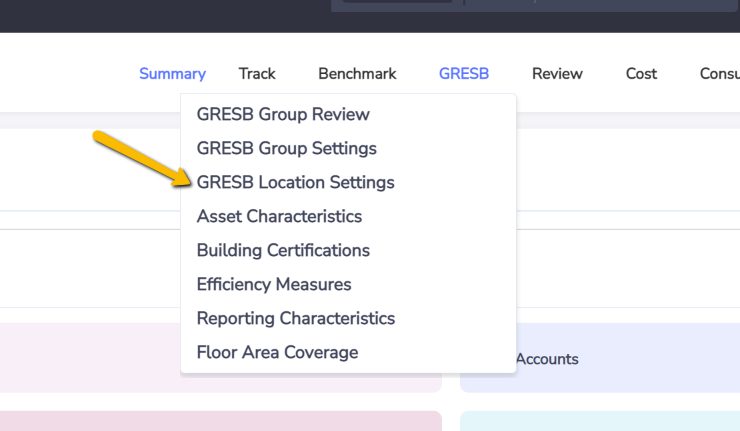The image size is (740, 431).
Task: Open the Accounts card
Action: coord(600,358)
